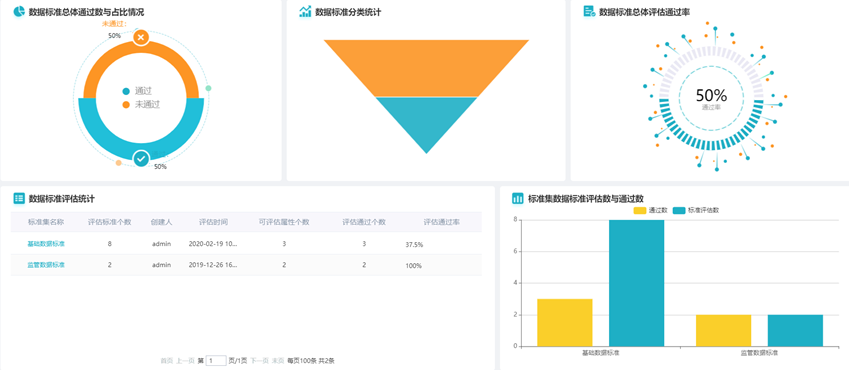849x370 pixels.
Task: Go to 下一页 in table pagination
Action: [x=259, y=361]
